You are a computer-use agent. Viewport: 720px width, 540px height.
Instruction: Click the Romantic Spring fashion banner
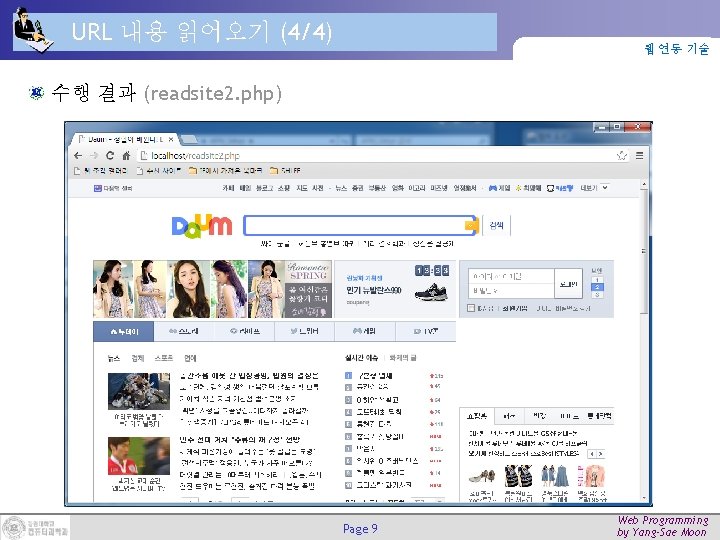(x=213, y=289)
